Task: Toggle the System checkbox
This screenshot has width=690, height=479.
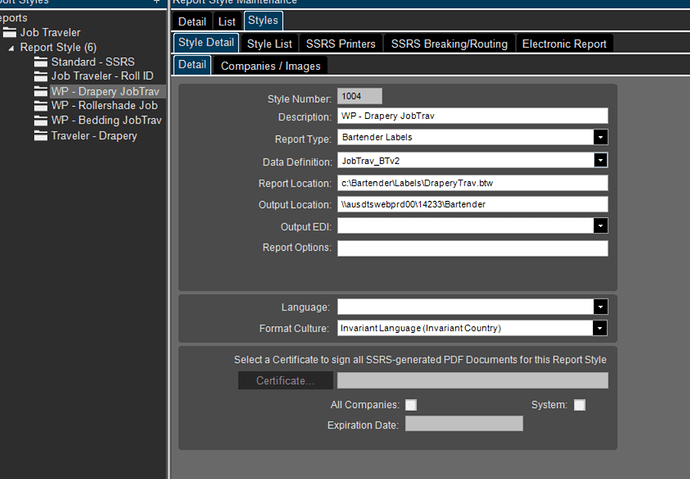Action: [580, 405]
